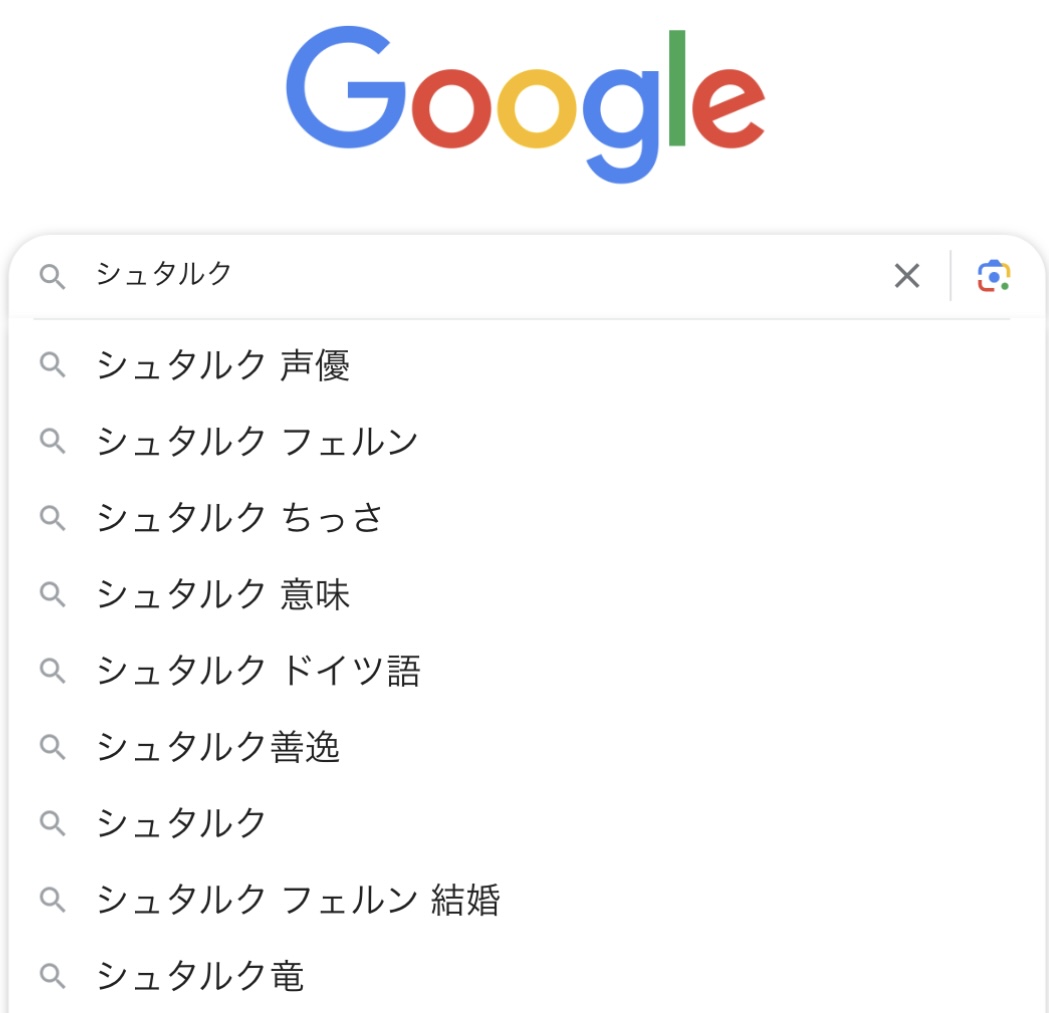Click search icon beside シュタルク善逸
Viewport: 1049px width, 1013px height.
pyautogui.click(x=52, y=747)
